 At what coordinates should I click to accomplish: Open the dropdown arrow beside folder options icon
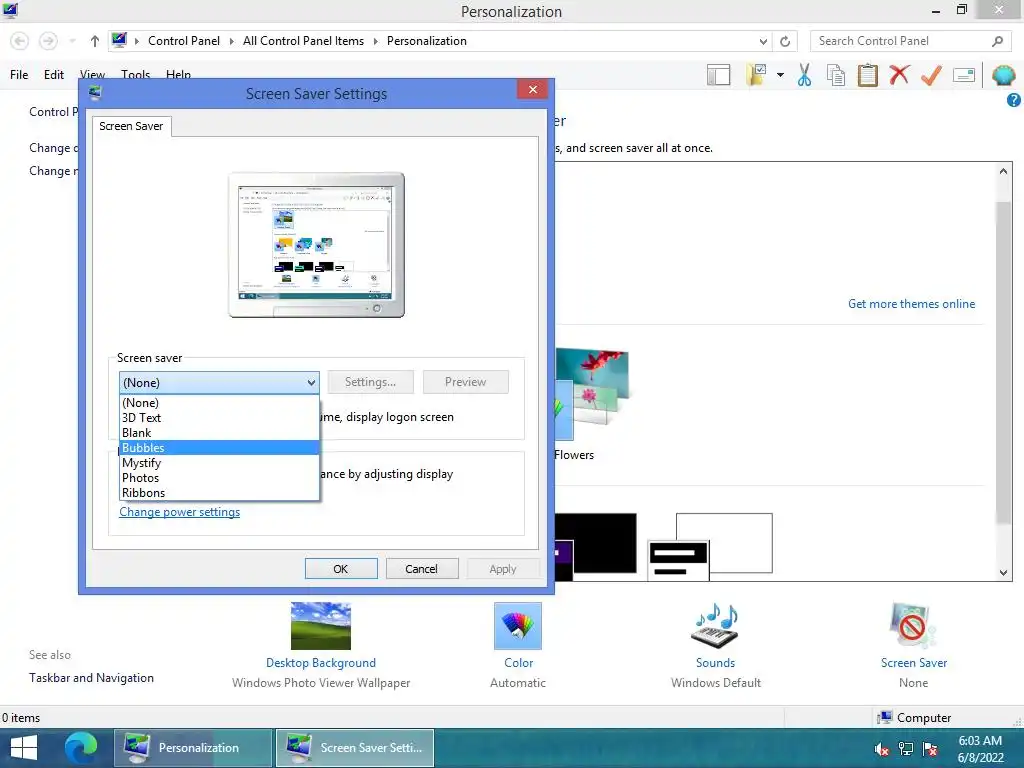click(780, 75)
